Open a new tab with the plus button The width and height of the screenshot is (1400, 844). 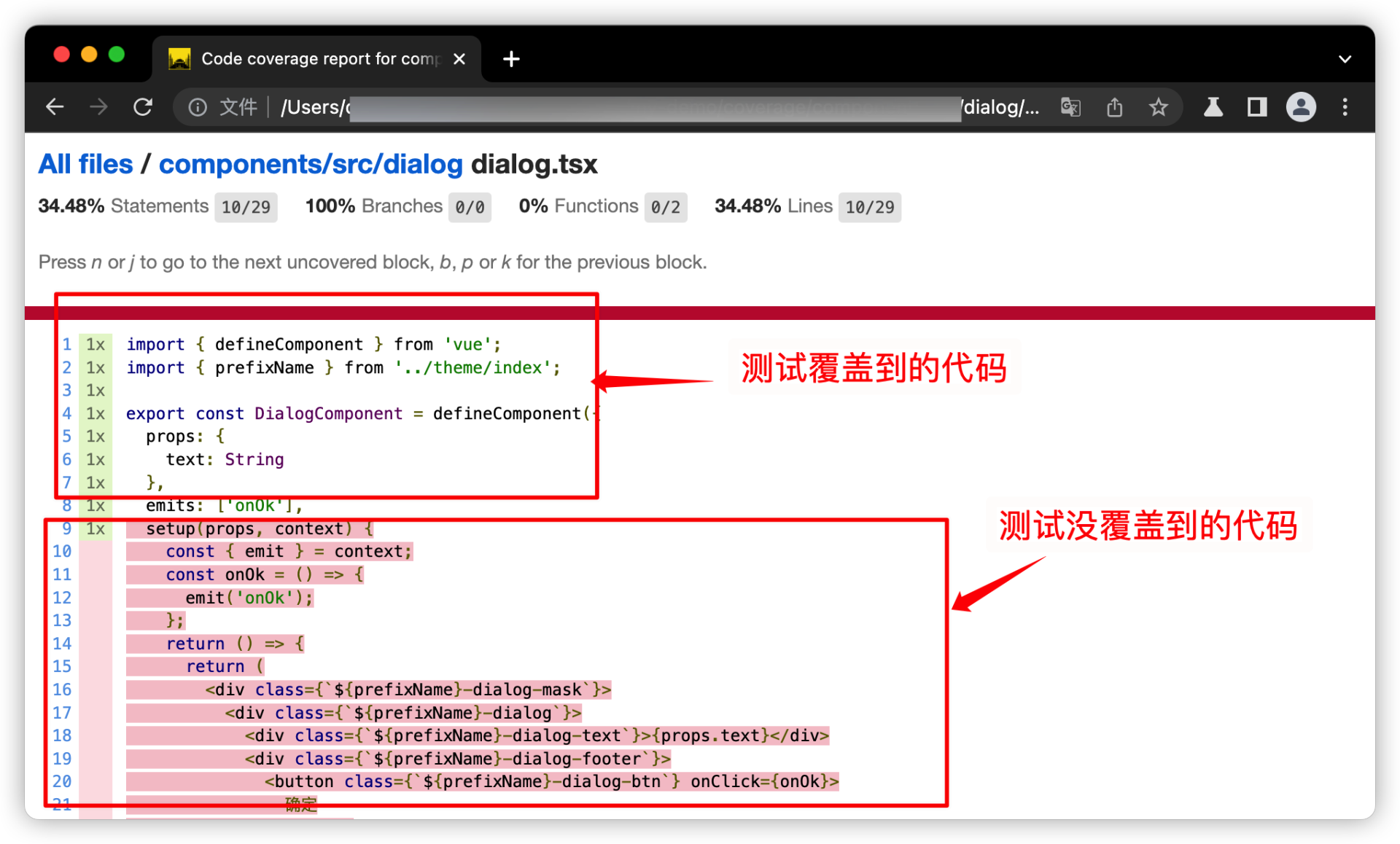coord(511,59)
